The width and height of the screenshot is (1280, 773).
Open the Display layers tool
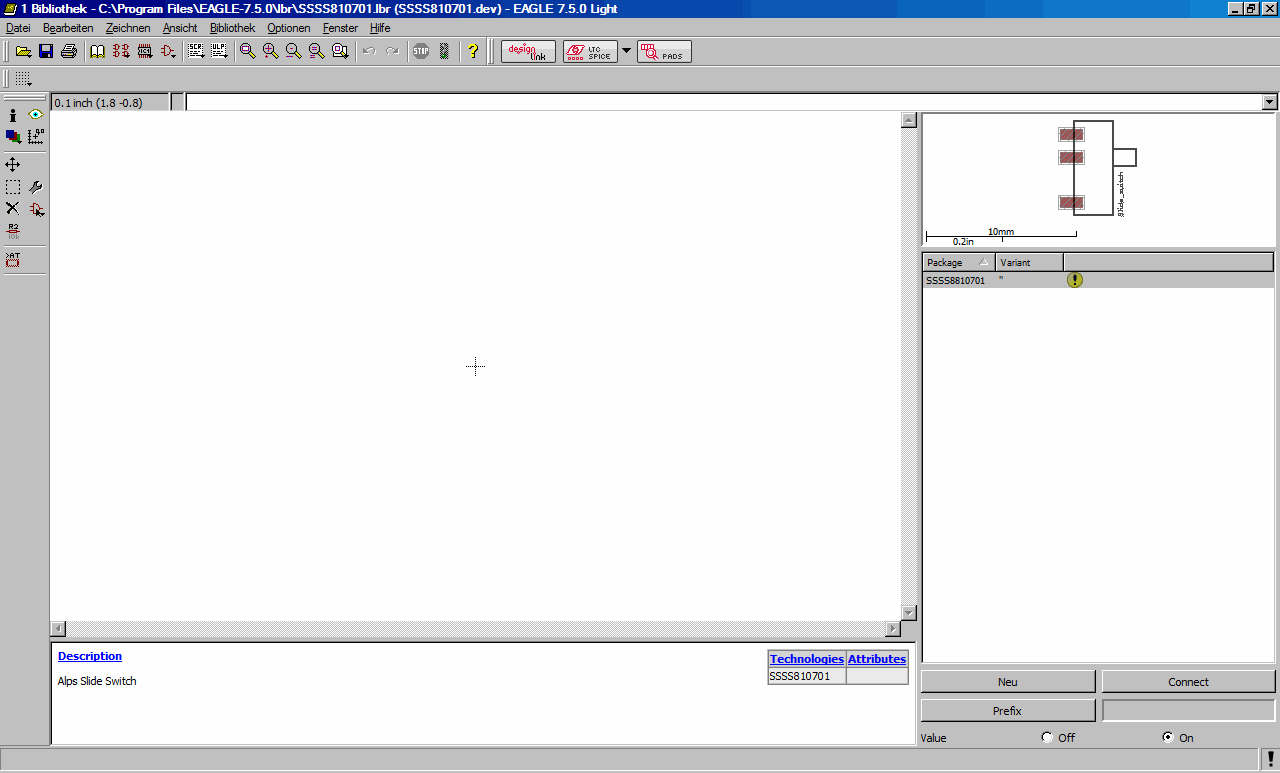click(x=13, y=136)
